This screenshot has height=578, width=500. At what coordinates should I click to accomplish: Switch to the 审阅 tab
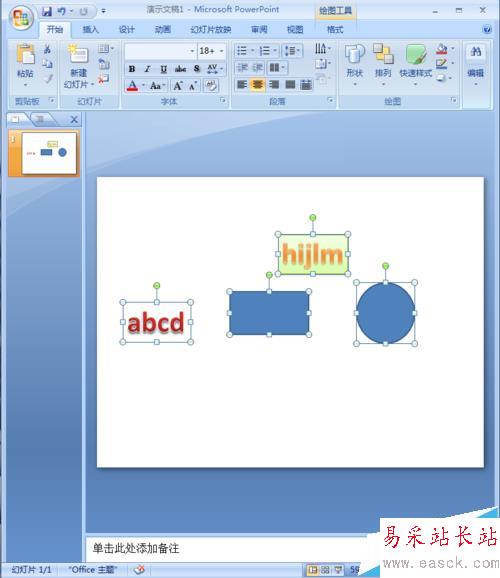(259, 29)
